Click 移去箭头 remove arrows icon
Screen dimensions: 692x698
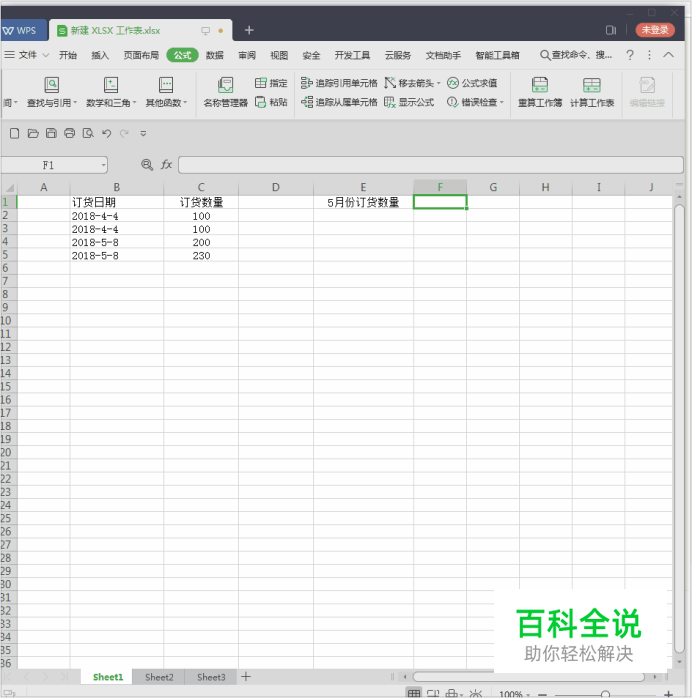(x=390, y=83)
